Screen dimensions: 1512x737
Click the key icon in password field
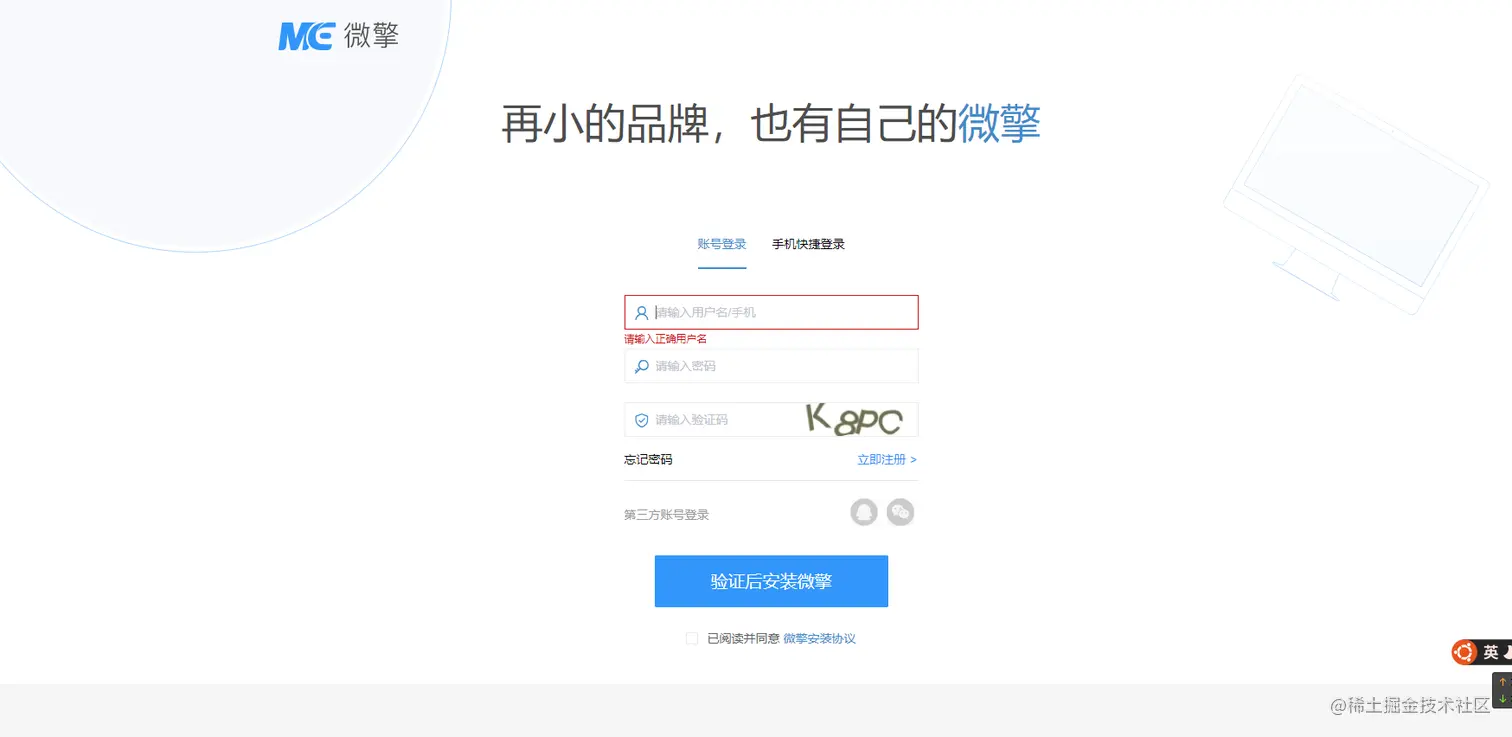point(642,366)
